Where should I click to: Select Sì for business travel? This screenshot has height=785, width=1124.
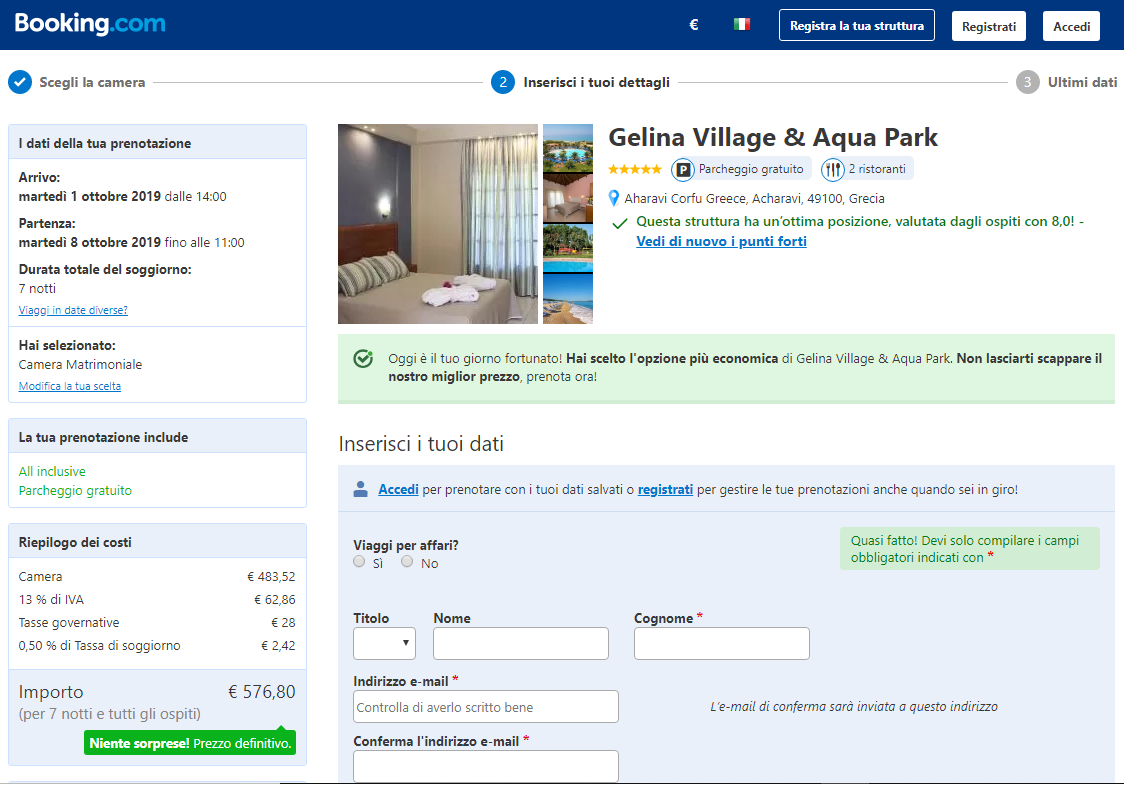click(359, 562)
